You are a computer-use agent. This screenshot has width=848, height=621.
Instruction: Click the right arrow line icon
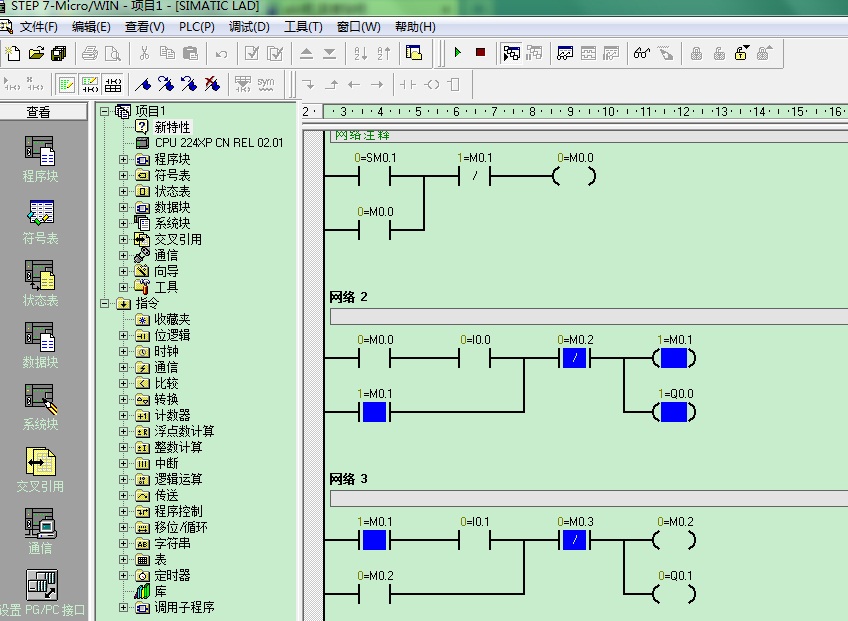tap(377, 85)
